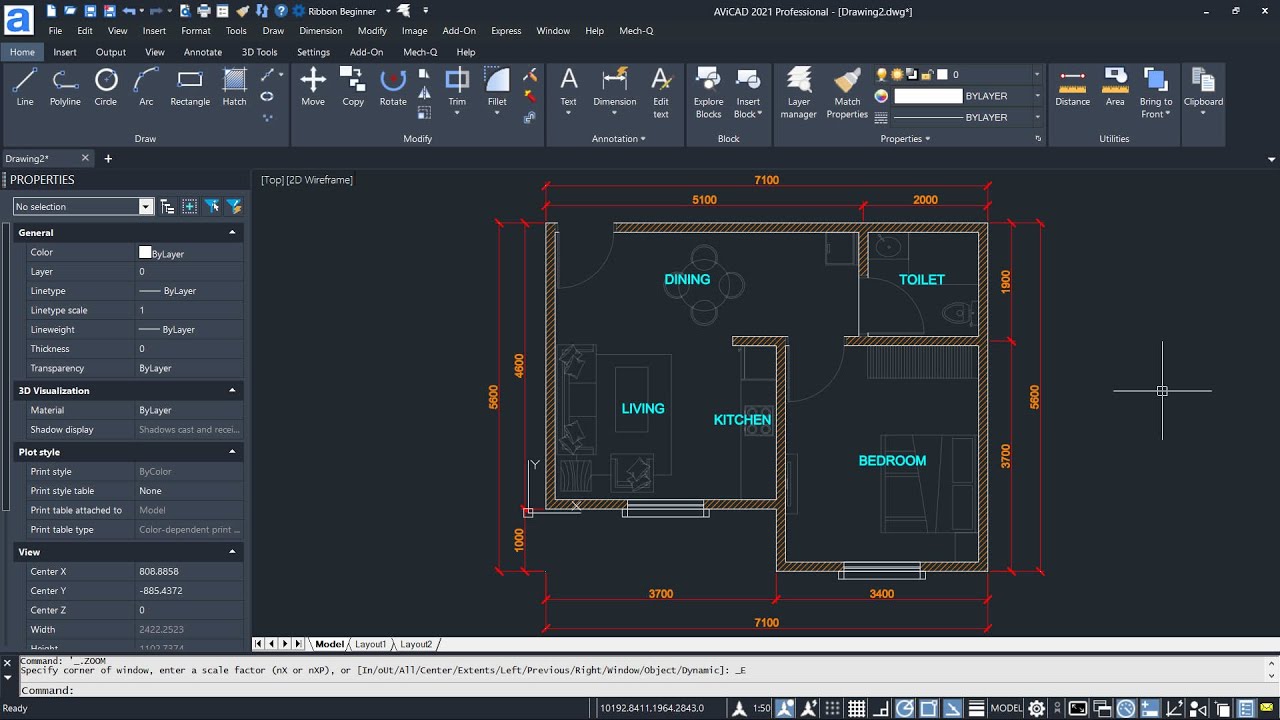Toggle orthogonal mode in status bar
1280x720 pixels.
881,708
